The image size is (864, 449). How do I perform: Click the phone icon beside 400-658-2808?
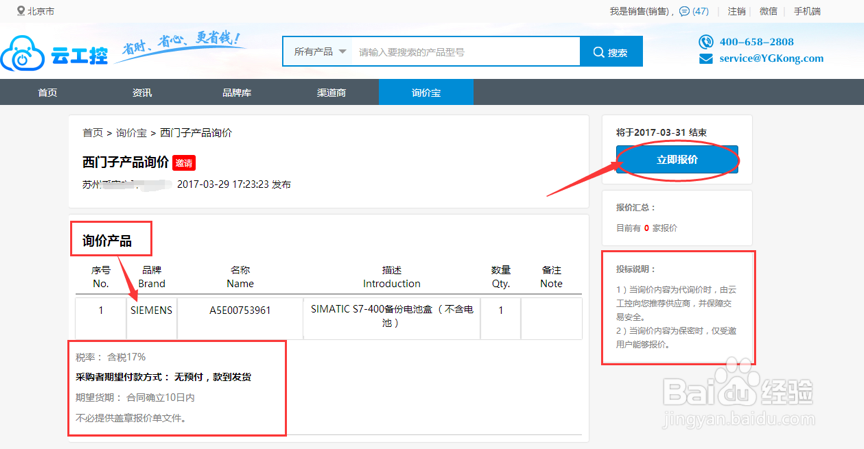coord(705,42)
